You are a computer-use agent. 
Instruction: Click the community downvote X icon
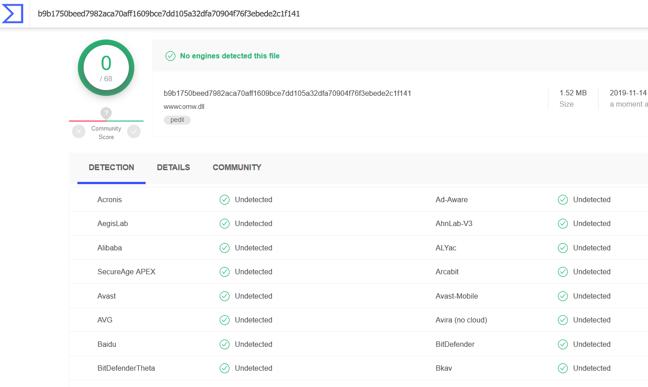[79, 131]
